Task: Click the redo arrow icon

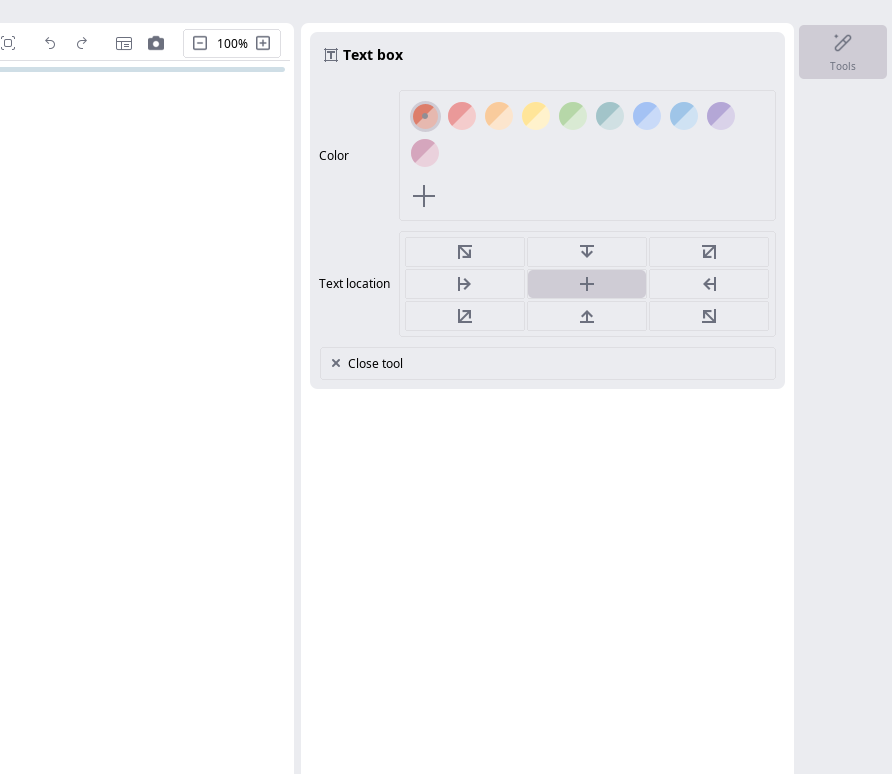Action: (82, 43)
